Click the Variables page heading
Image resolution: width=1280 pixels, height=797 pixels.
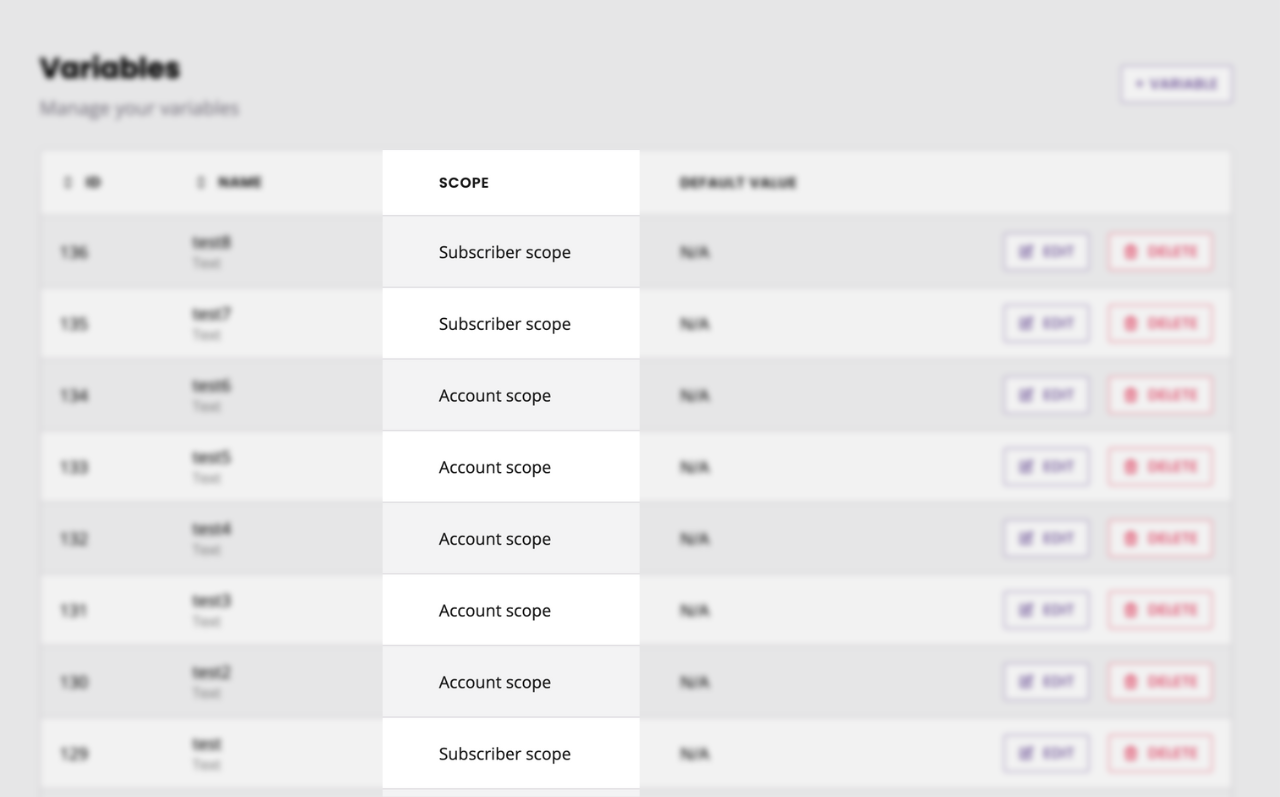click(x=108, y=67)
